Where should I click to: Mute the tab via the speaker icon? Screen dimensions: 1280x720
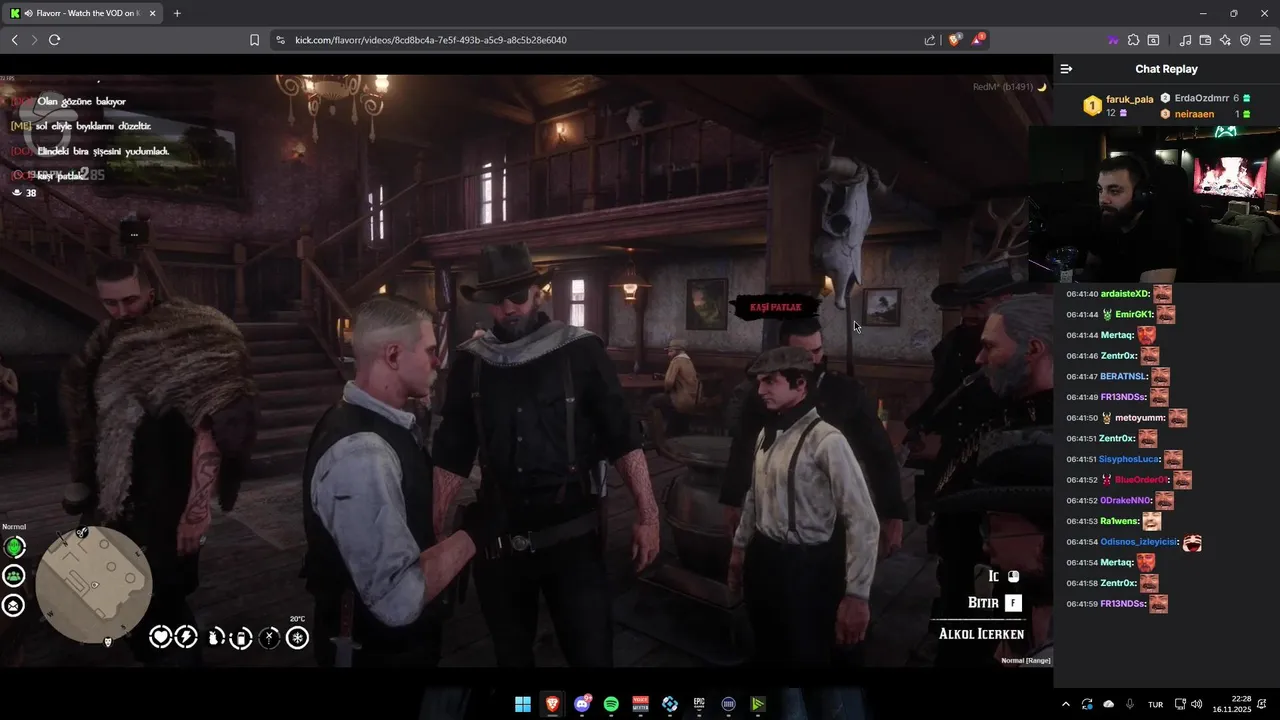(28, 13)
